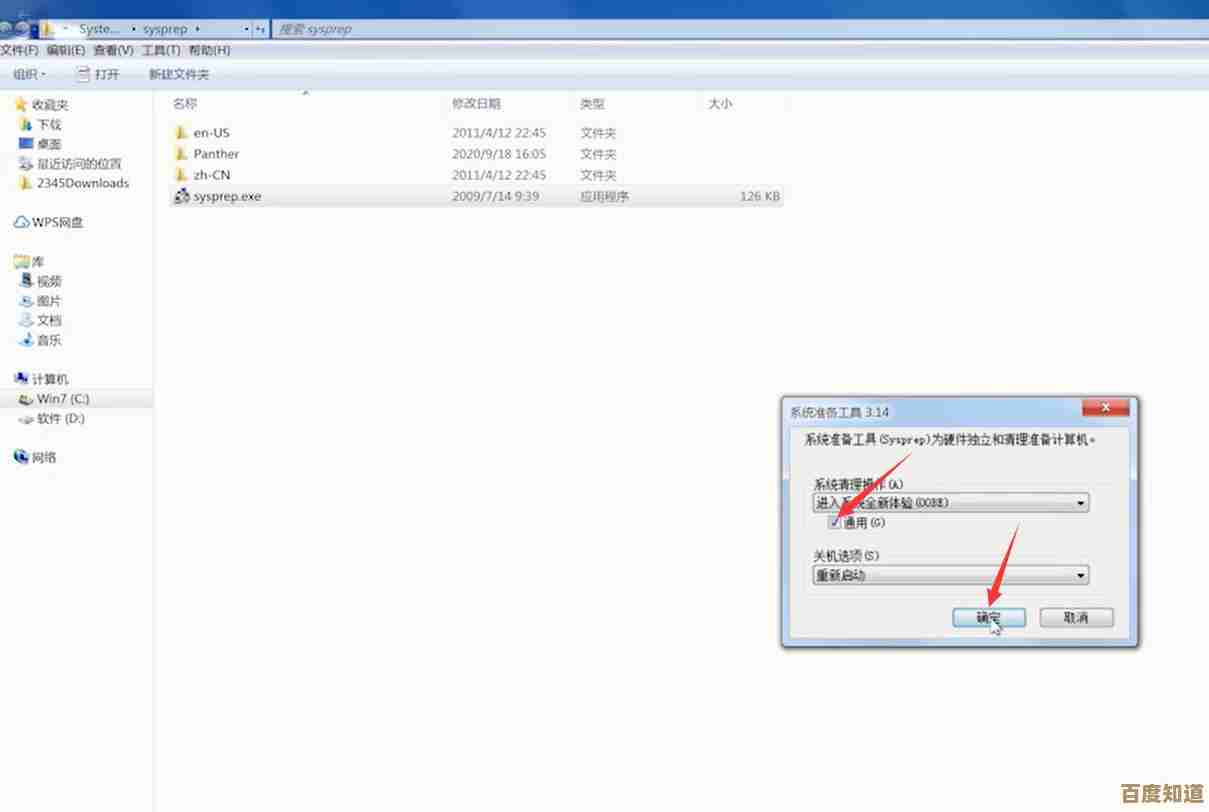Open the 软件 (D:) drive
The image size is (1209, 812).
[x=60, y=419]
